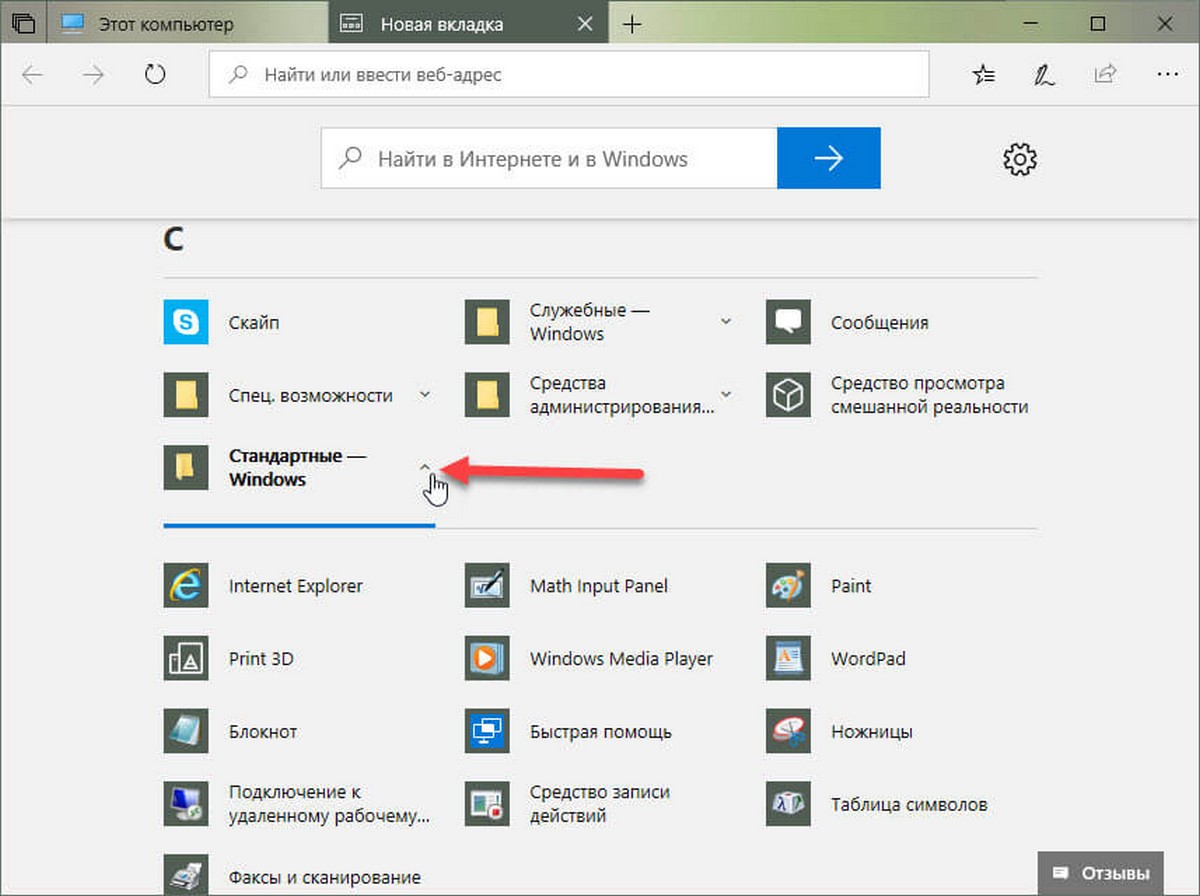Click the Print 3D label
Viewport: 1200px width, 896px height.
(x=261, y=659)
